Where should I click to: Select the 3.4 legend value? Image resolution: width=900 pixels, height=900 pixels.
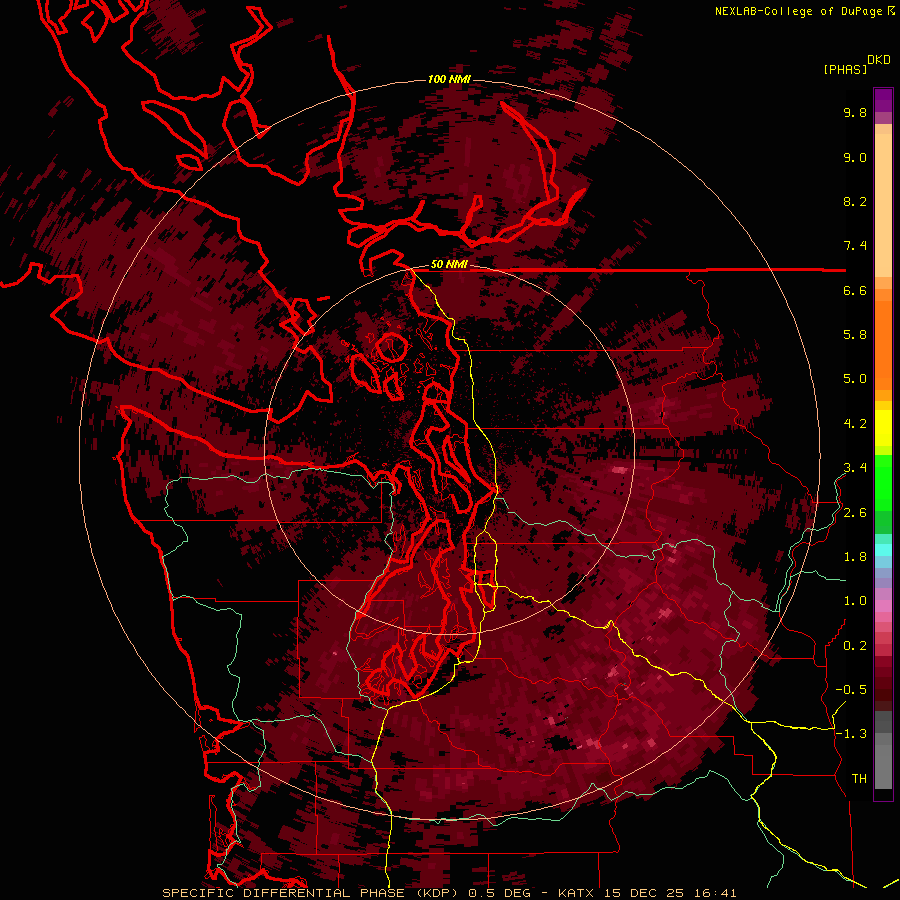pyautogui.click(x=855, y=468)
